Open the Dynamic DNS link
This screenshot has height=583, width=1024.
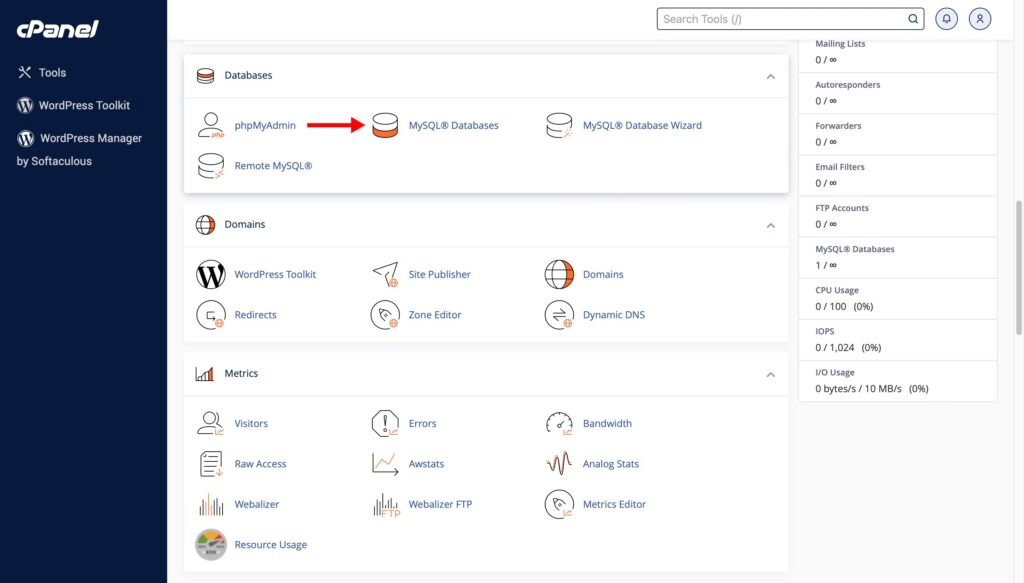pos(614,315)
